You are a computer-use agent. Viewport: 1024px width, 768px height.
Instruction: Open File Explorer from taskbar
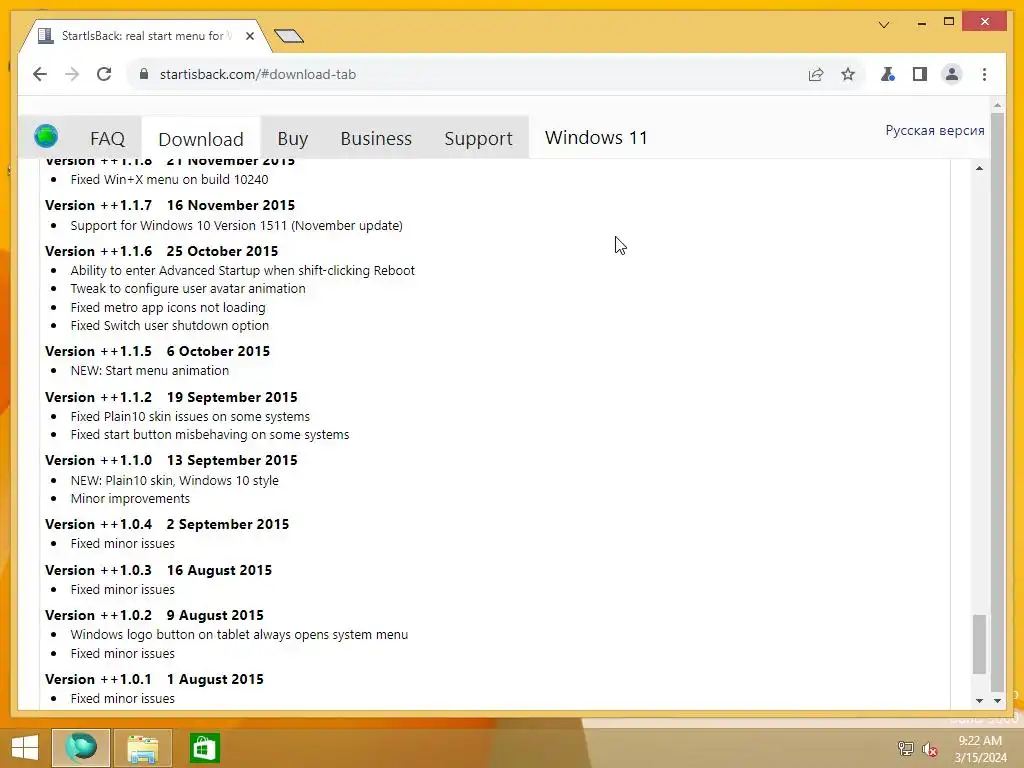(142, 748)
